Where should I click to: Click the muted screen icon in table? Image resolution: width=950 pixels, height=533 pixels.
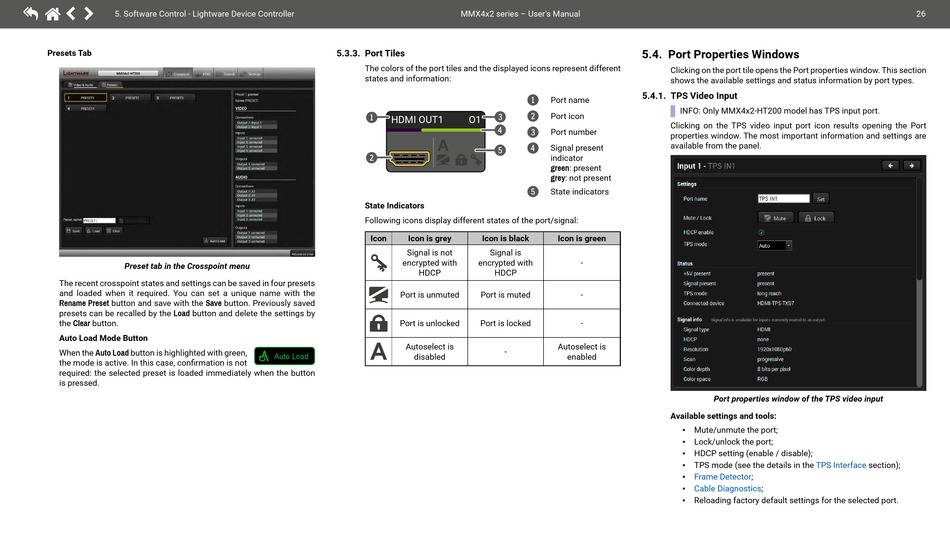[379, 294]
